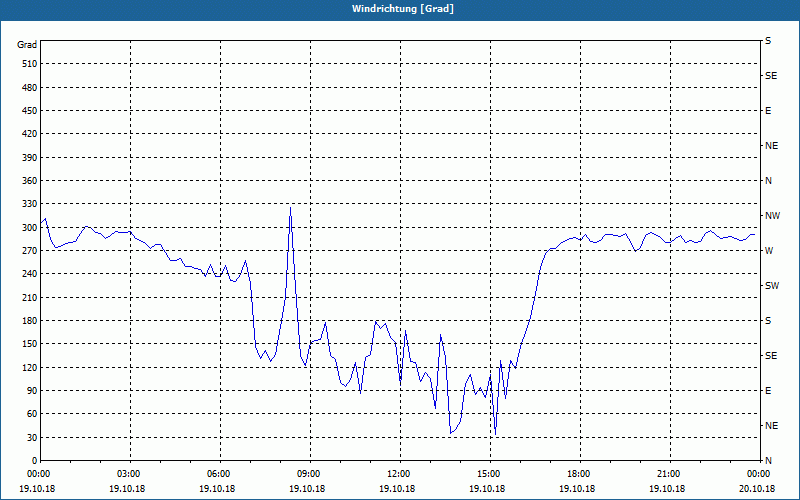Select the 450 y-axis tick label
Viewport: 800px width, 500px height.
click(x=29, y=111)
